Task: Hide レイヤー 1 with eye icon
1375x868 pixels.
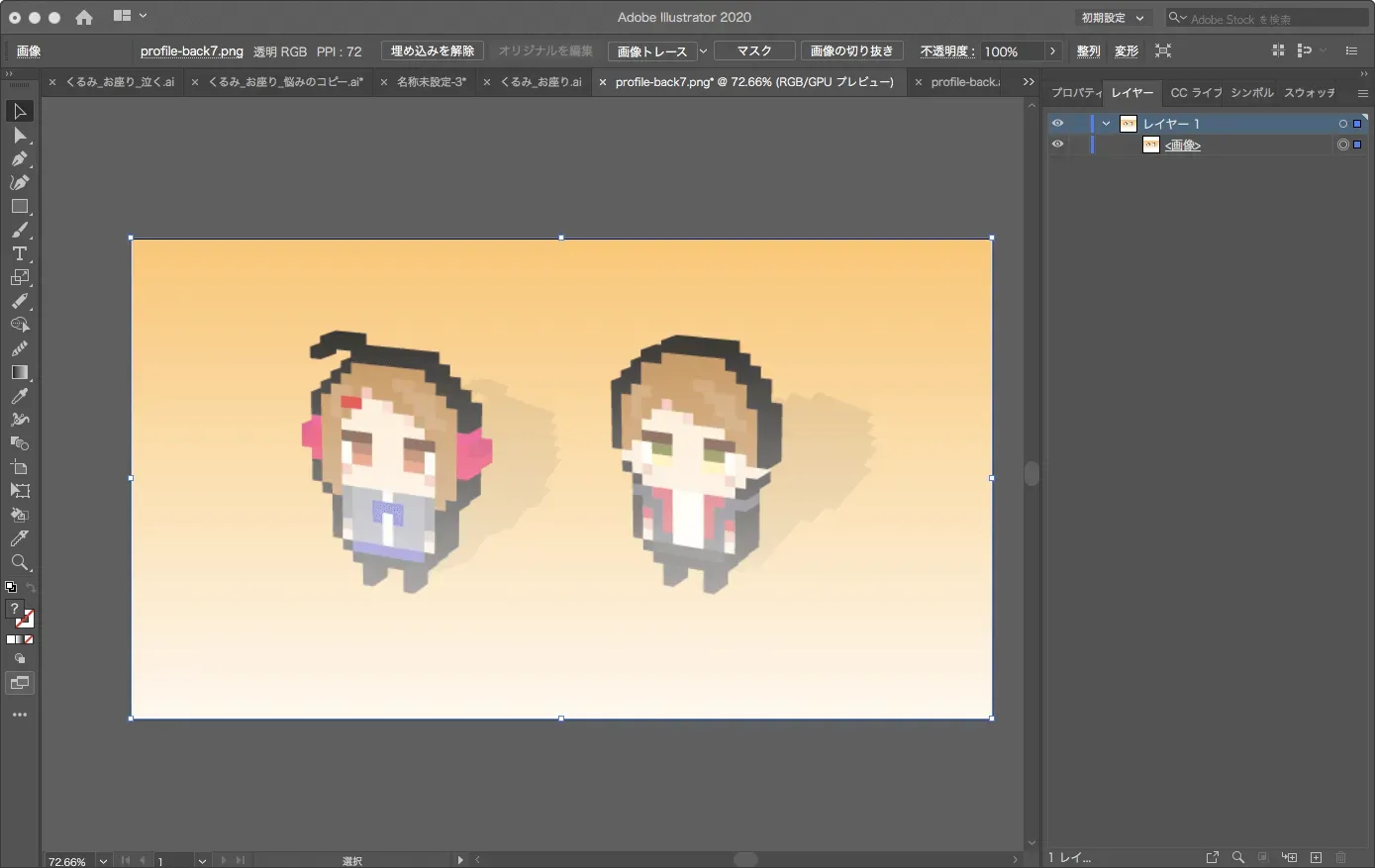Action: click(x=1057, y=124)
